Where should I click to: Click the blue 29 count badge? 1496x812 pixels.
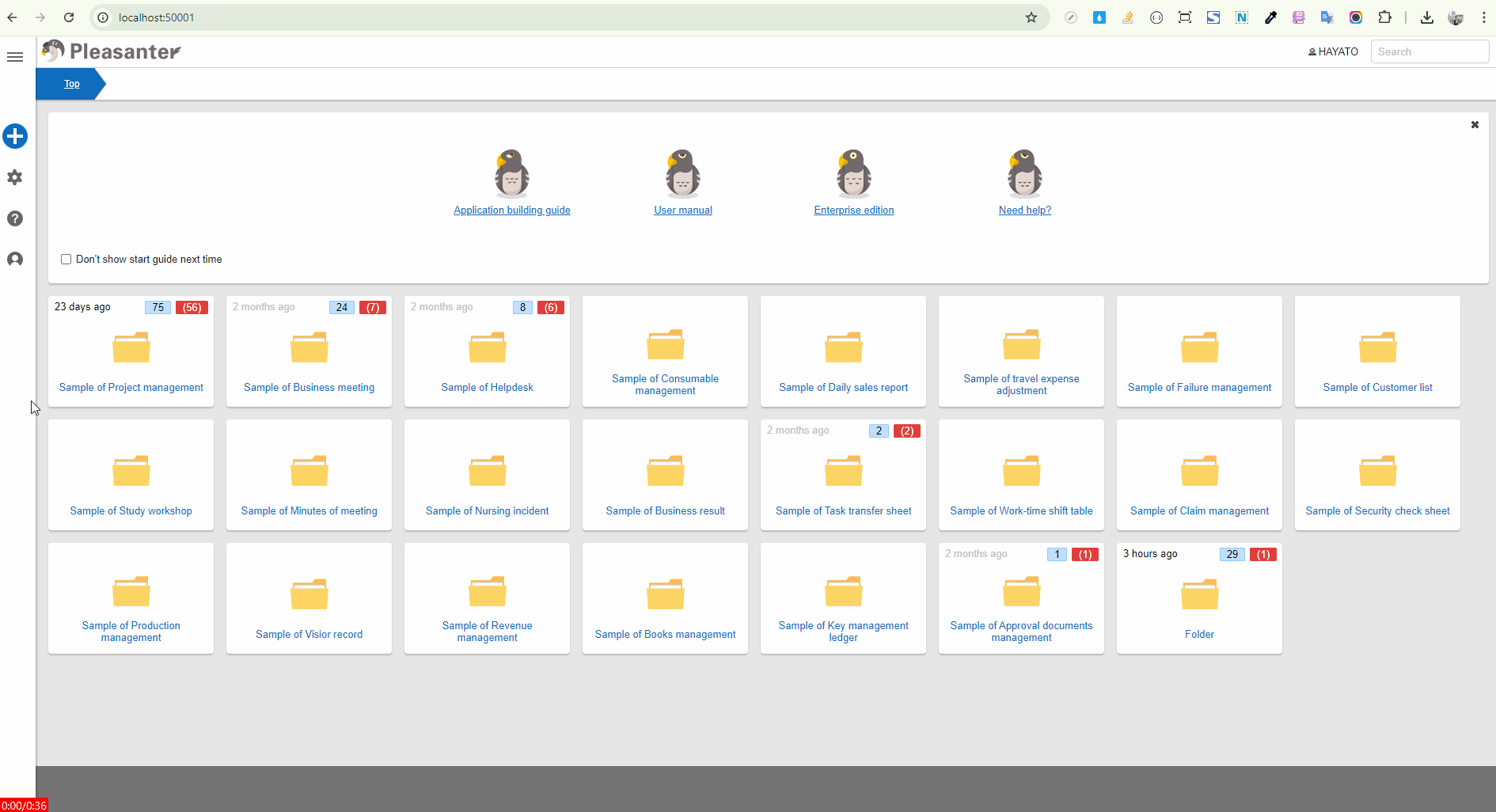tap(1232, 555)
